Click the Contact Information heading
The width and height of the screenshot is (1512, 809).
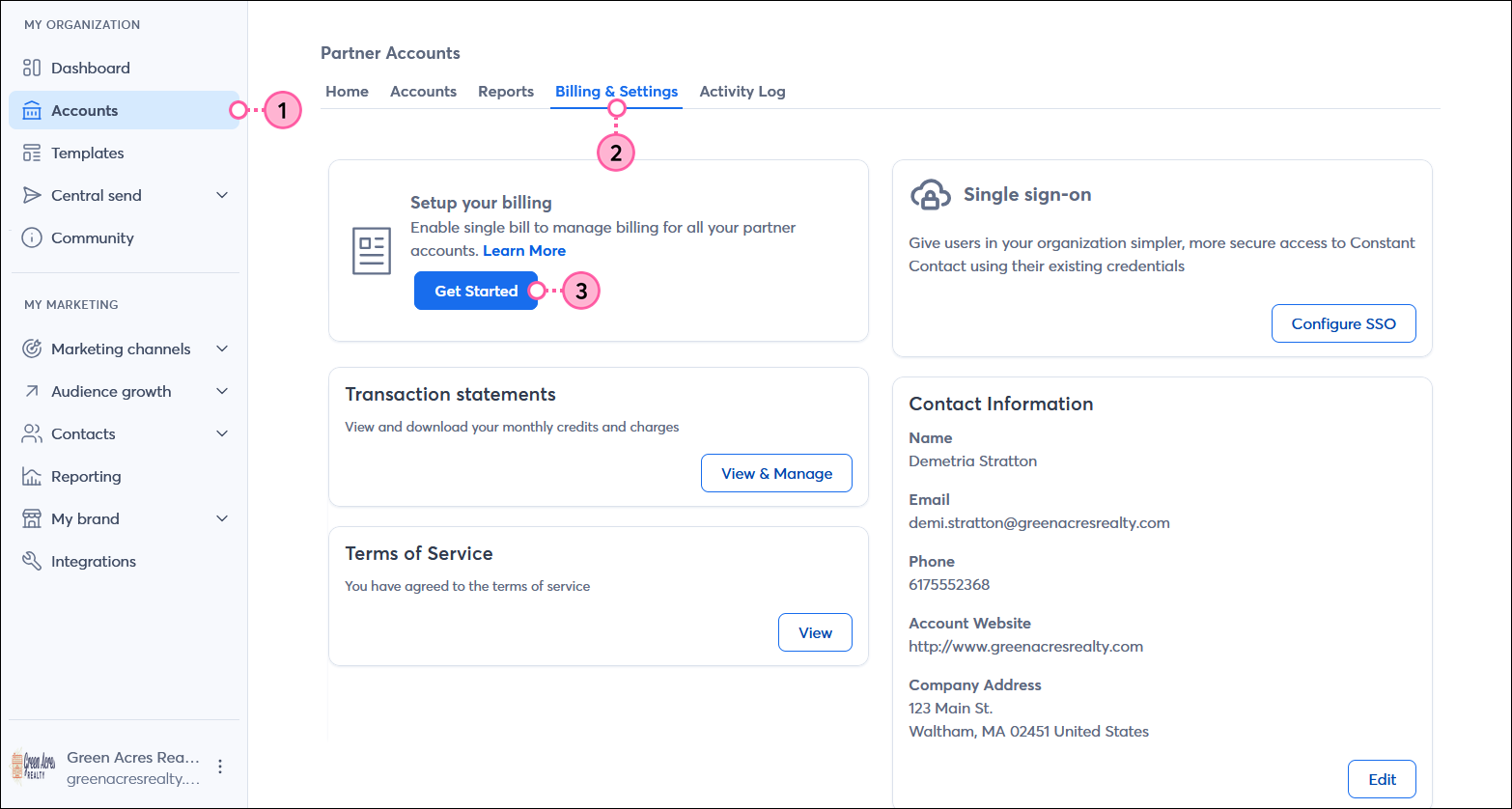pyautogui.click(x=1000, y=404)
